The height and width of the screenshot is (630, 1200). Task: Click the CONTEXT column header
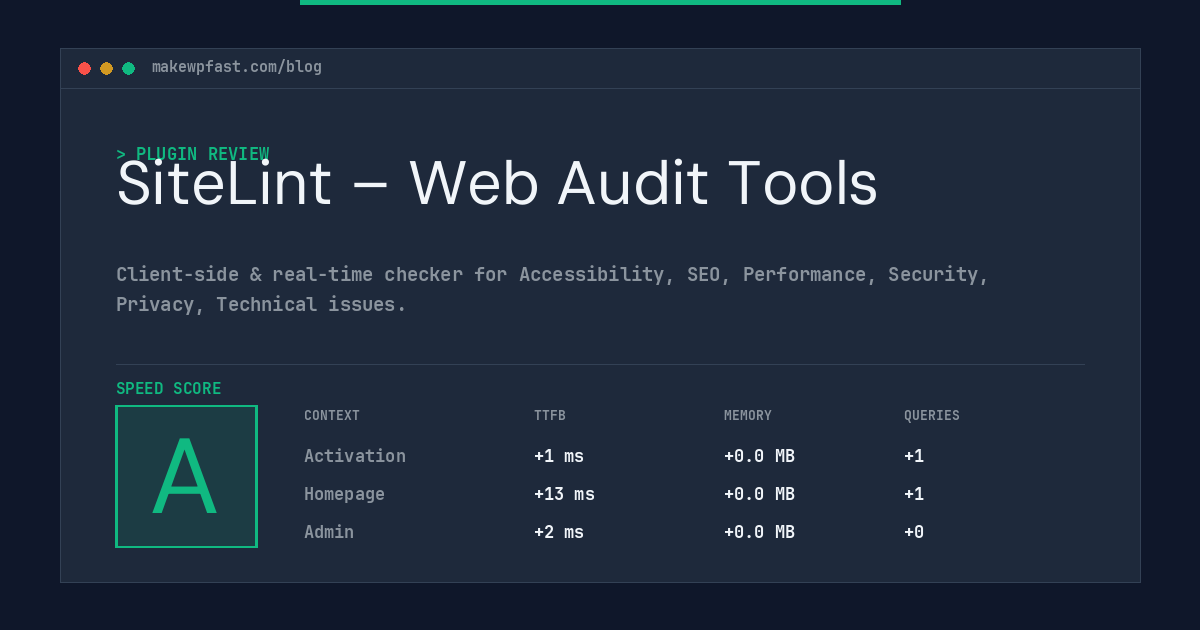click(x=332, y=416)
